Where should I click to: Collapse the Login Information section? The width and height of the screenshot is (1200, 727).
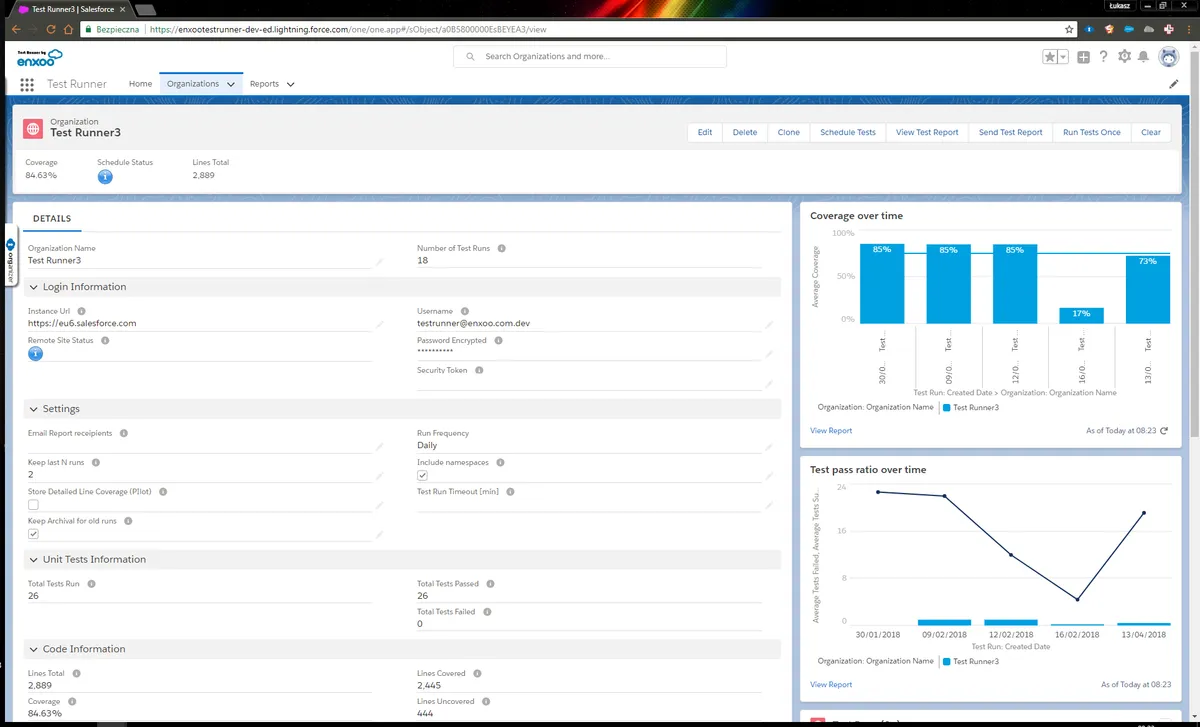tap(33, 287)
